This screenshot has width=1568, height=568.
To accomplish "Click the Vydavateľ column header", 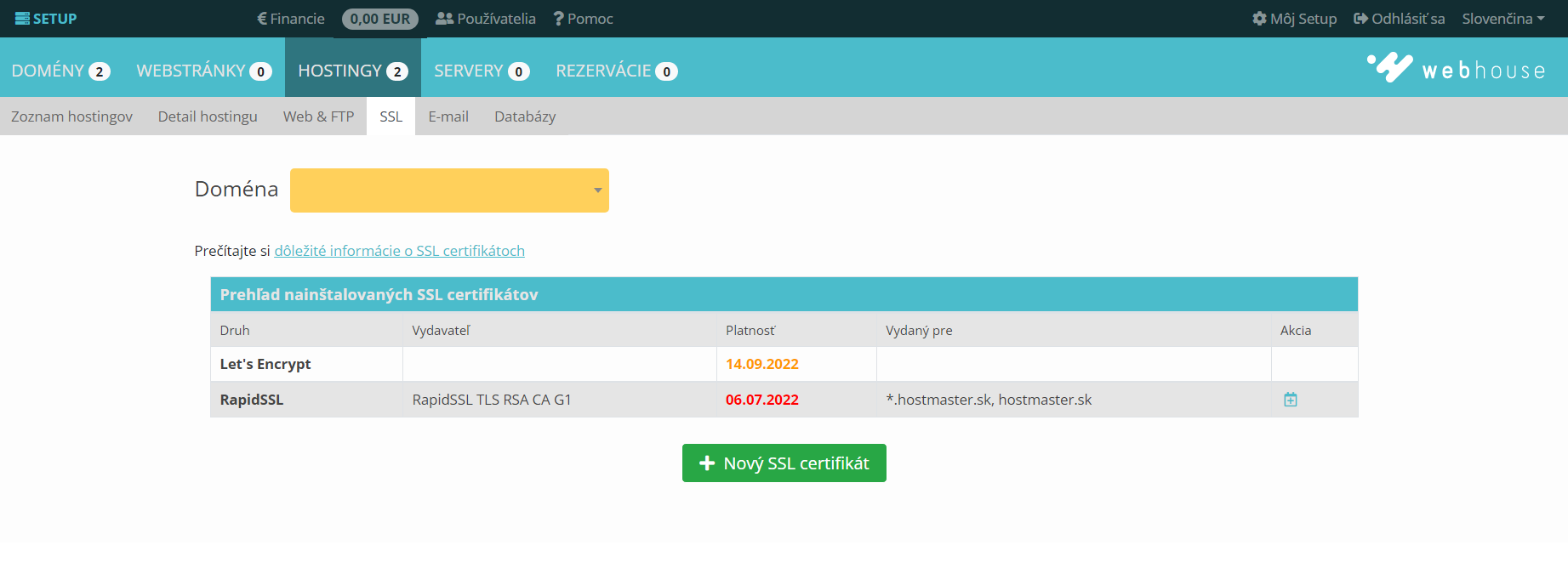I will click(x=441, y=330).
